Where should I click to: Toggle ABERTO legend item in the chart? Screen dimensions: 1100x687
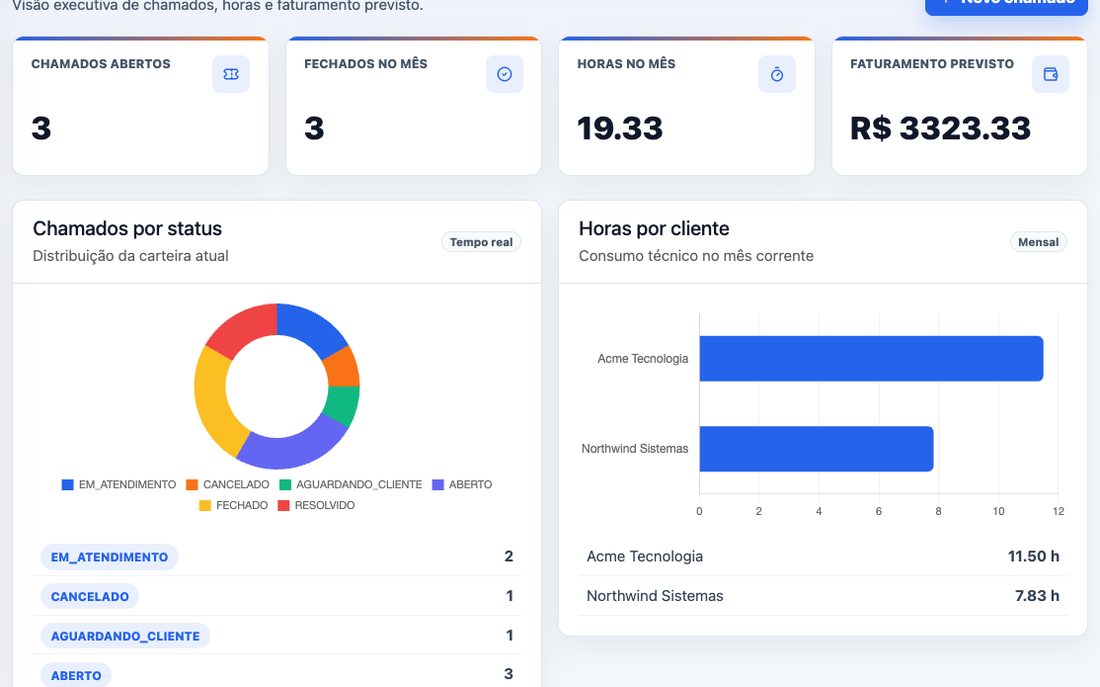coord(462,484)
